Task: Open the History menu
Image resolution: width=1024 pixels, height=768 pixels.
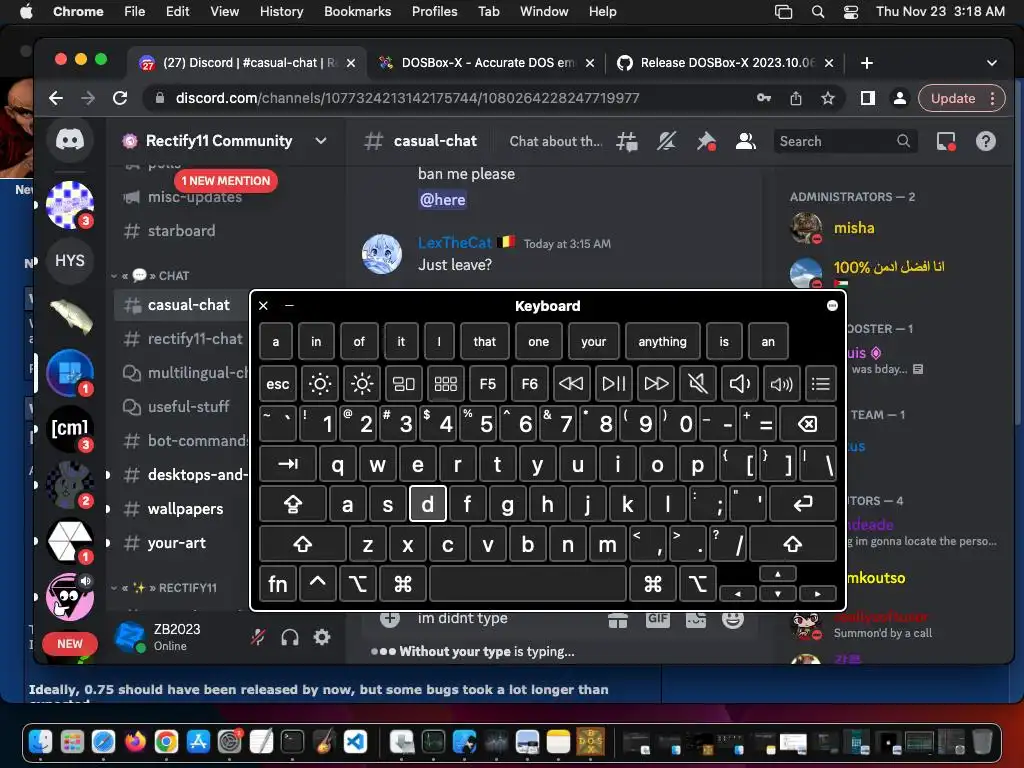Action: [x=281, y=11]
